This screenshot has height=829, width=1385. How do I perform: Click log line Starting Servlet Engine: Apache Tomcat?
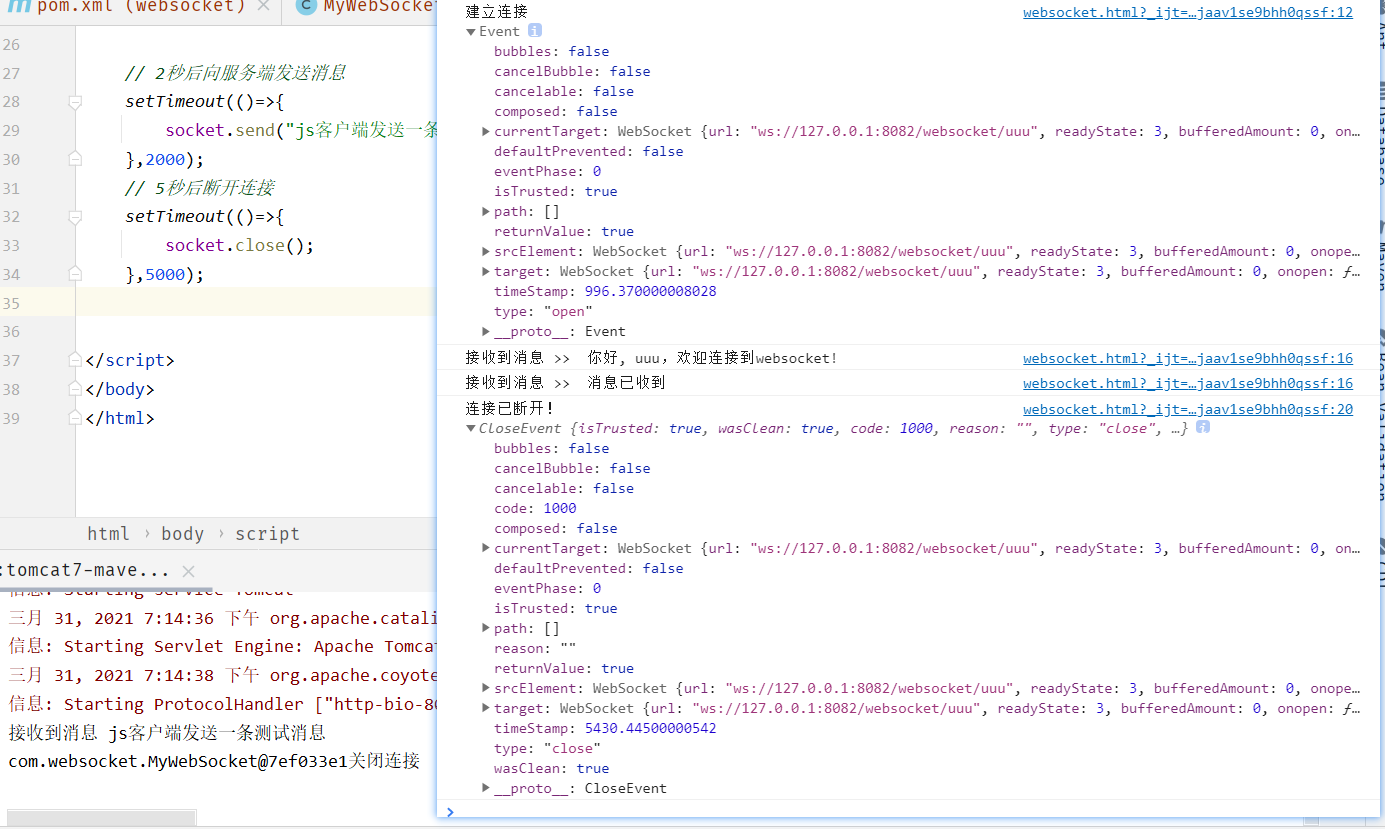click(223, 646)
